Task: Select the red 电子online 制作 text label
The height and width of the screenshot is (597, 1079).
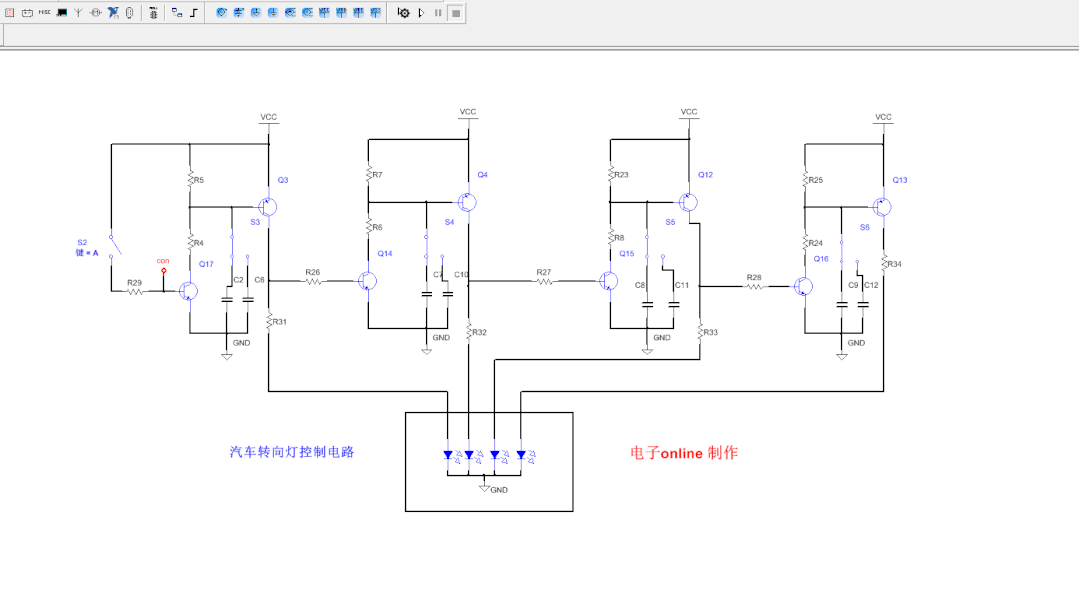Action: [x=683, y=452]
